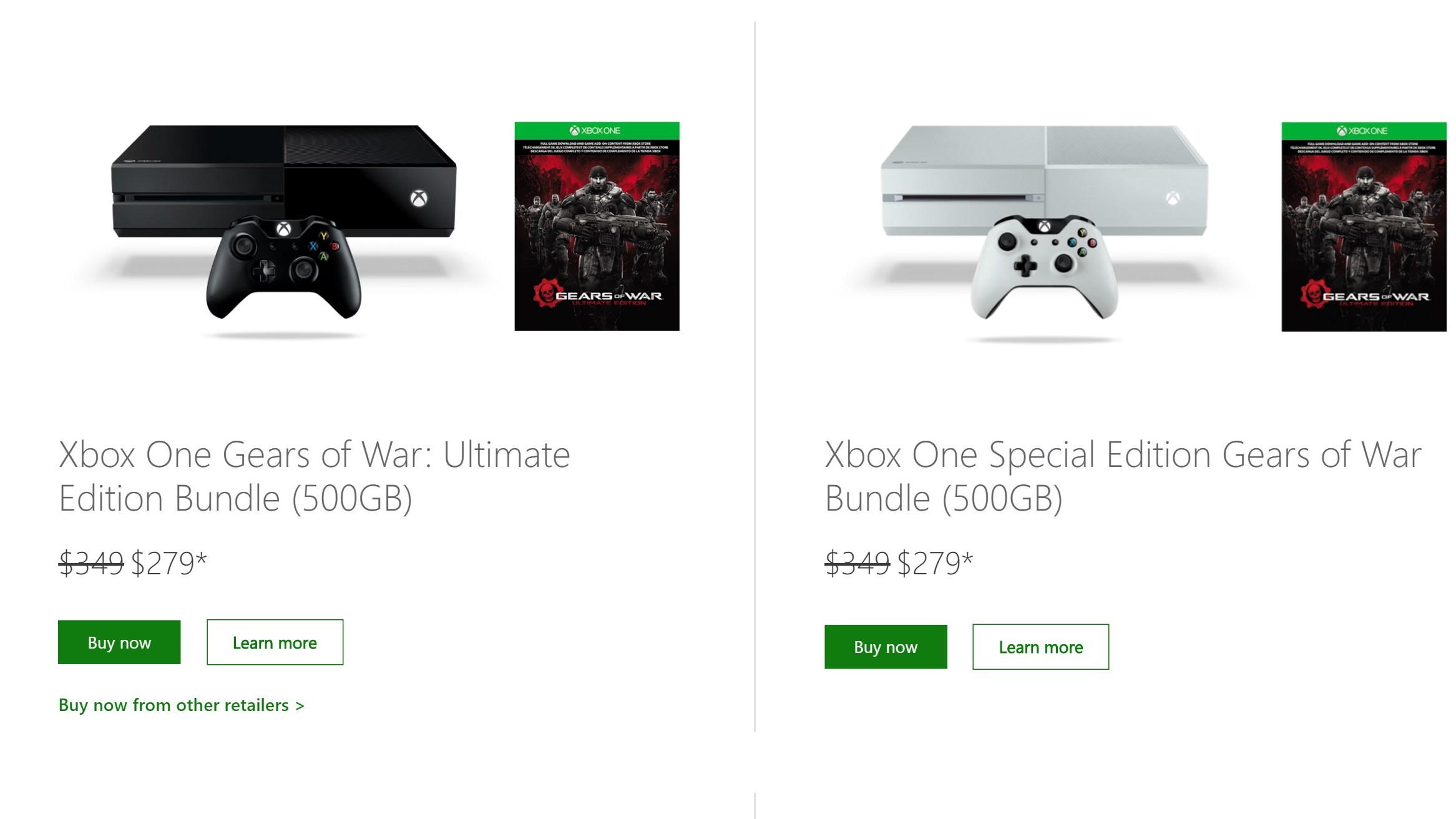
Task: Select the Xbox One Special Edition Gears of War title
Action: (x=1123, y=476)
